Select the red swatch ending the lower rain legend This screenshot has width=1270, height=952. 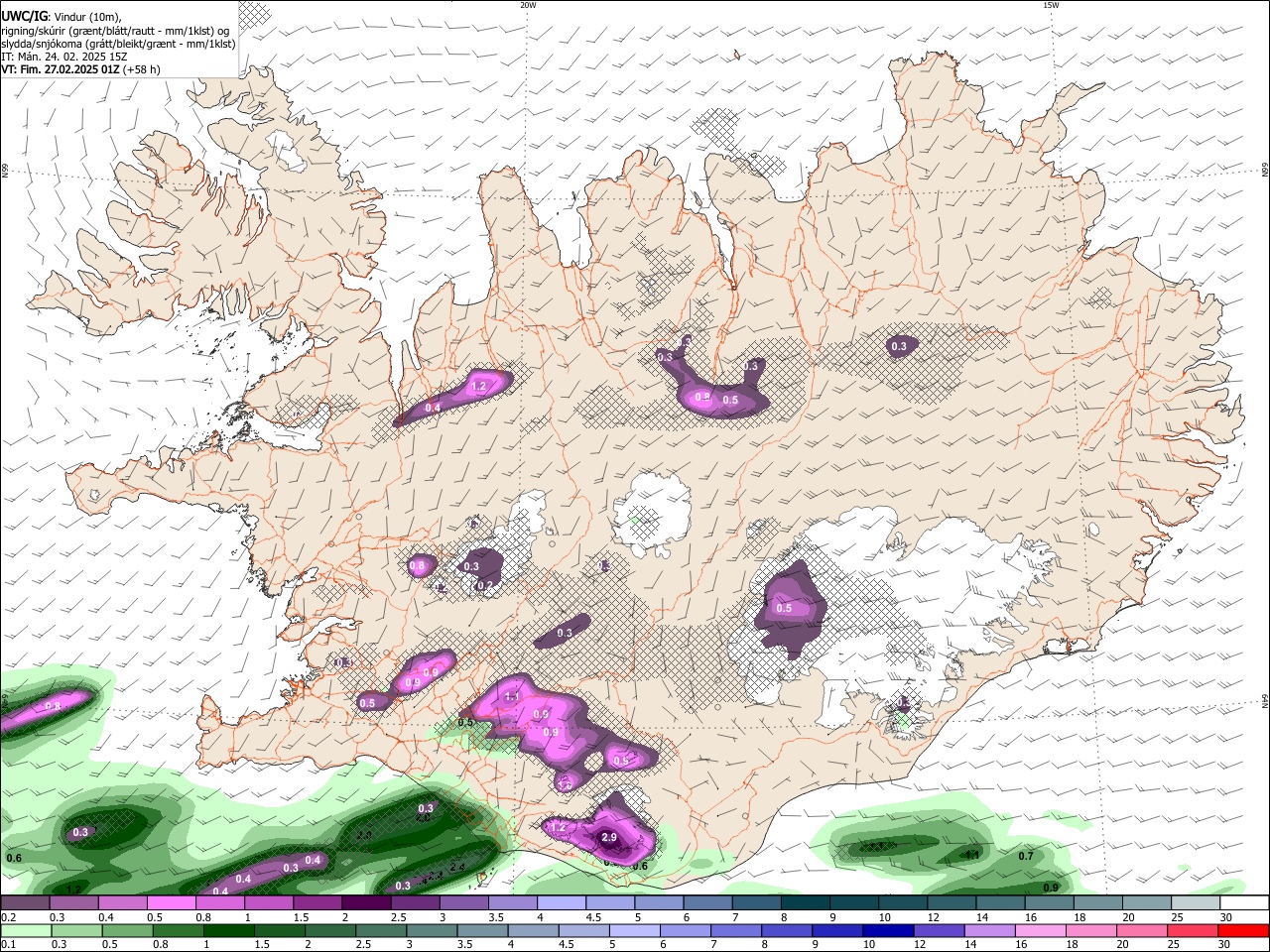1244,930
